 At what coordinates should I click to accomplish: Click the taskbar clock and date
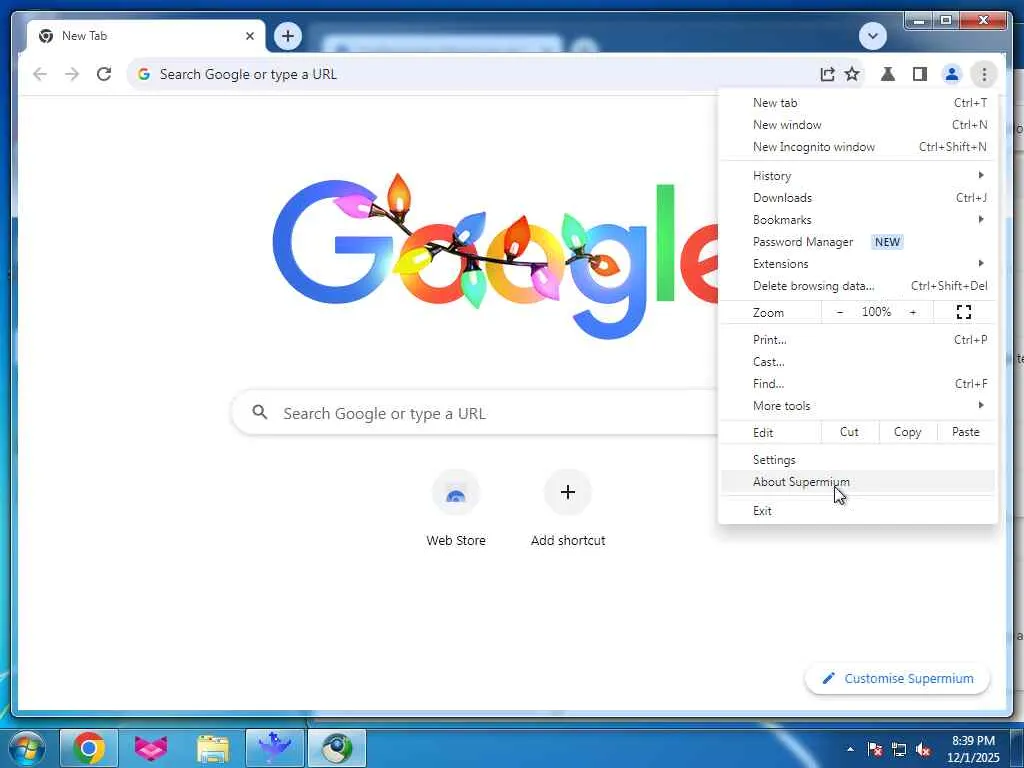973,749
